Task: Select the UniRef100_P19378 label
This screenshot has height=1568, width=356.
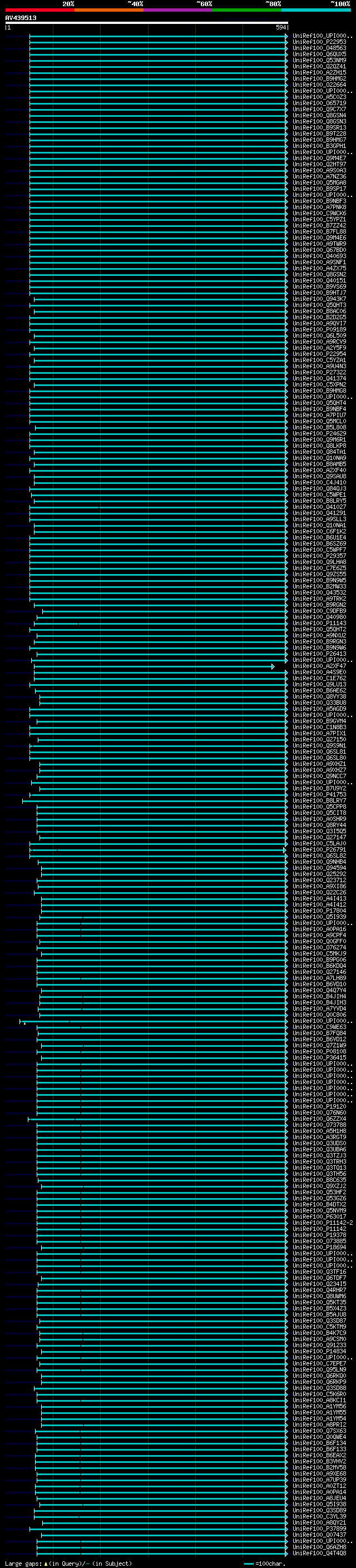Action: [x=319, y=1235]
